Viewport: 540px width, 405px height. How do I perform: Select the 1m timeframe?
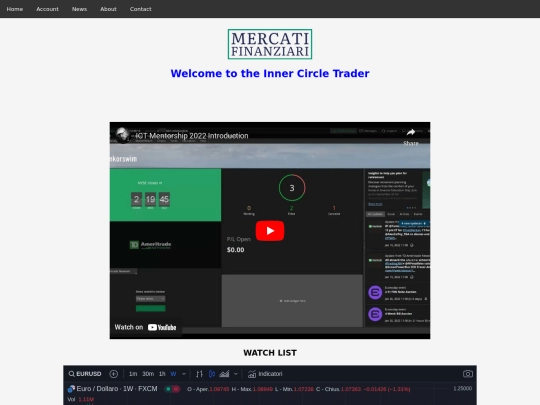[133, 374]
